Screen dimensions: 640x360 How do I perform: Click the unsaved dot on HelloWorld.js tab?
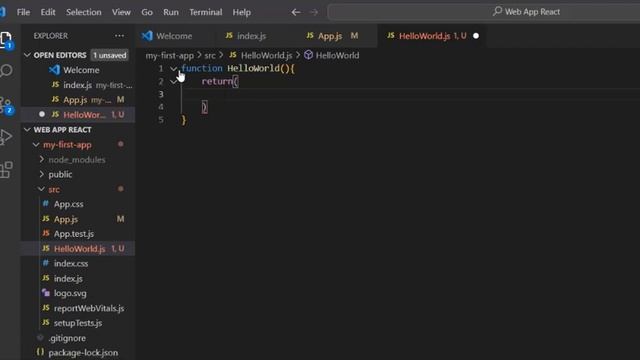click(x=476, y=36)
